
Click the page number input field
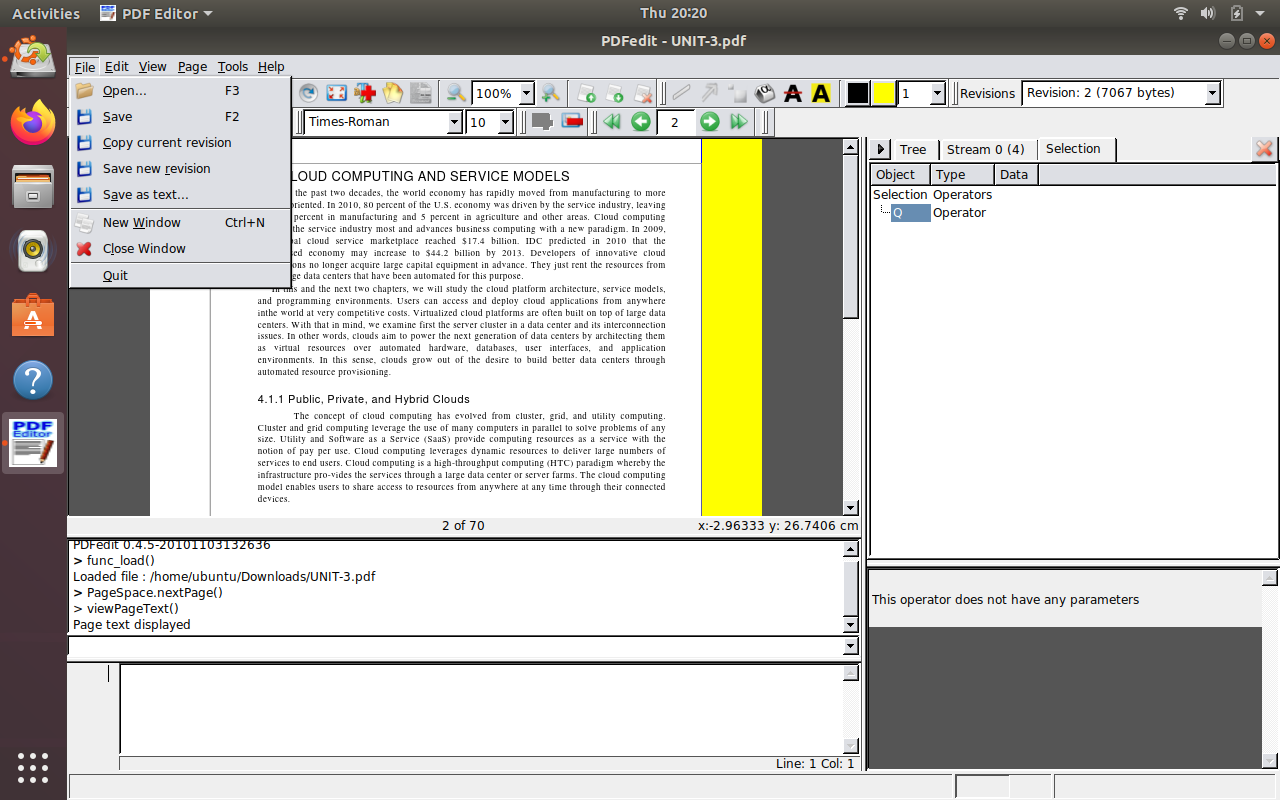click(675, 121)
